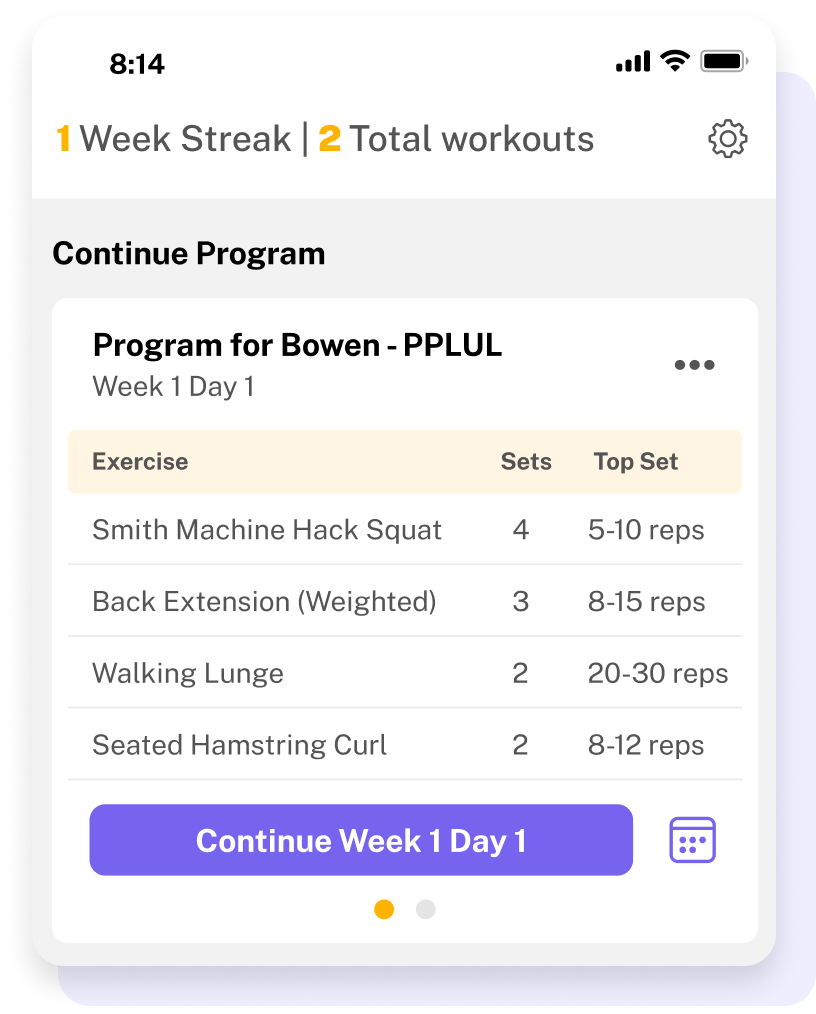
Task: Tap the cellular signal bars icon
Action: (x=632, y=61)
